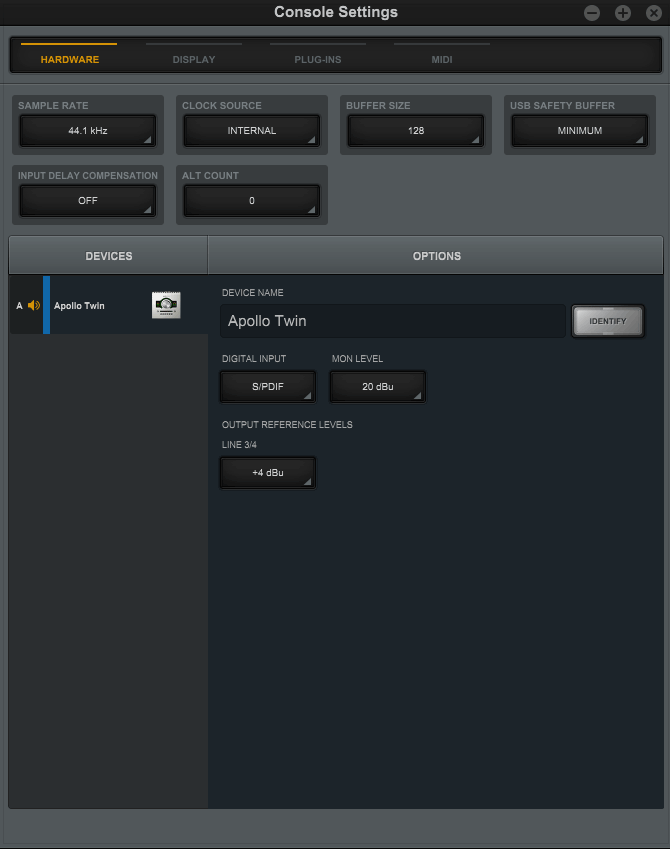
Task: Maximize the Console Settings window with plus icon
Action: tap(623, 13)
